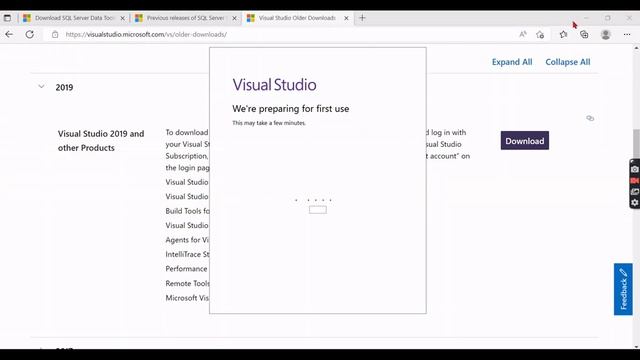Click the Performance list entry
Screen dimensions: 640x360
tap(187, 269)
